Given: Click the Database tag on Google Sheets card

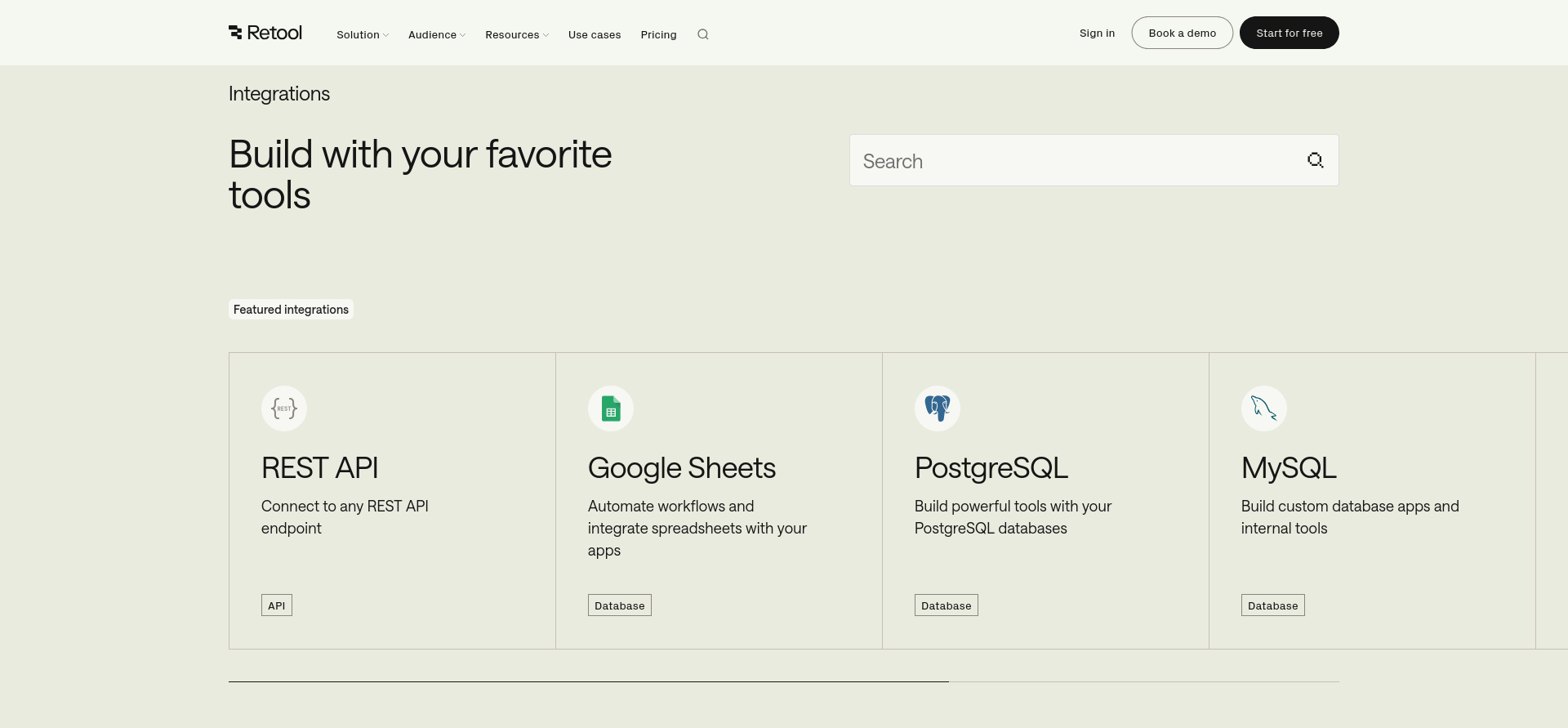Looking at the screenshot, I should (620, 605).
